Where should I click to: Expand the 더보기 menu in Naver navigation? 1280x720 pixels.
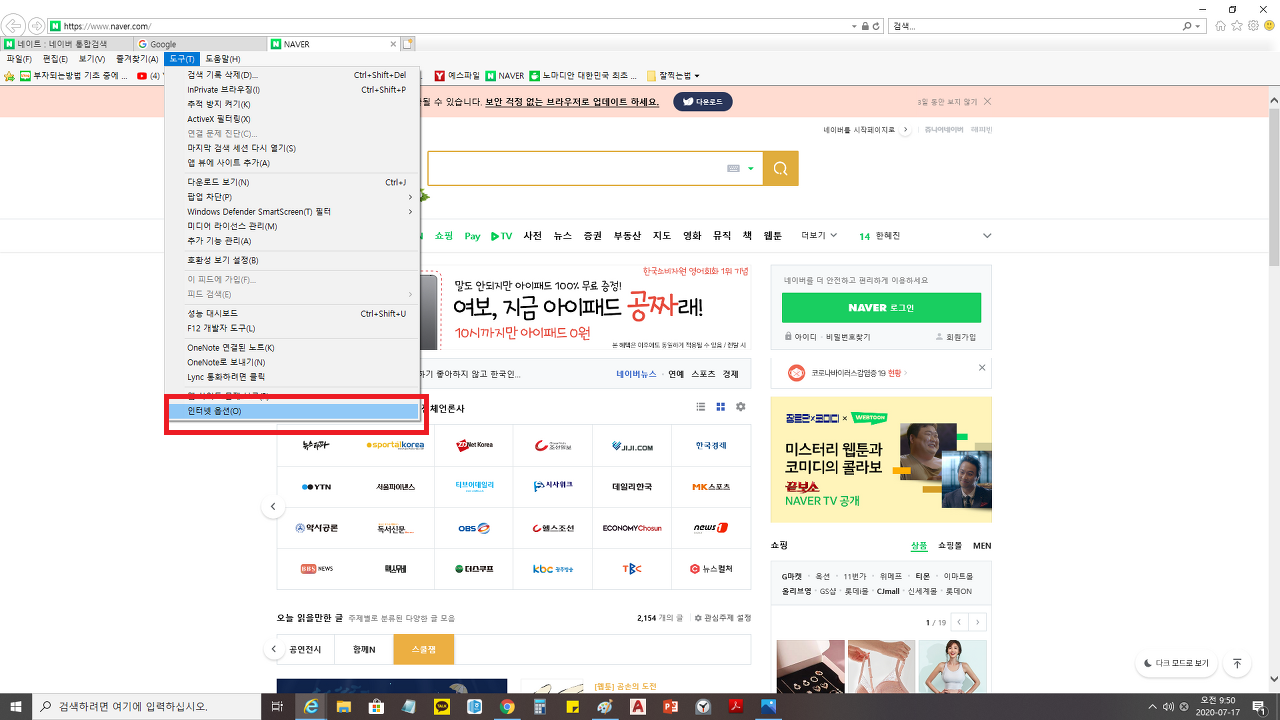pyautogui.click(x=819, y=236)
